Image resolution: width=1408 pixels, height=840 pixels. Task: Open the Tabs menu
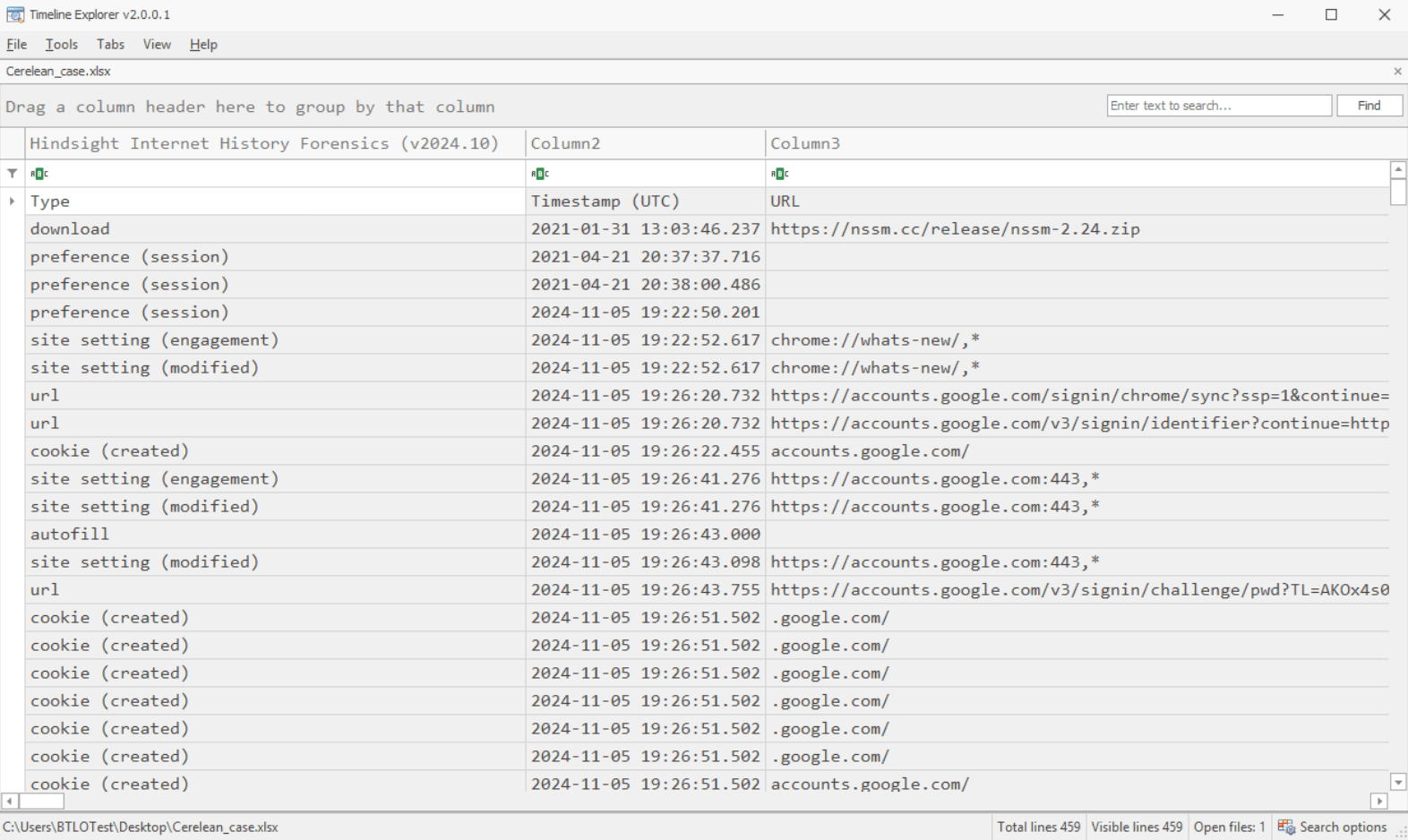[110, 45]
